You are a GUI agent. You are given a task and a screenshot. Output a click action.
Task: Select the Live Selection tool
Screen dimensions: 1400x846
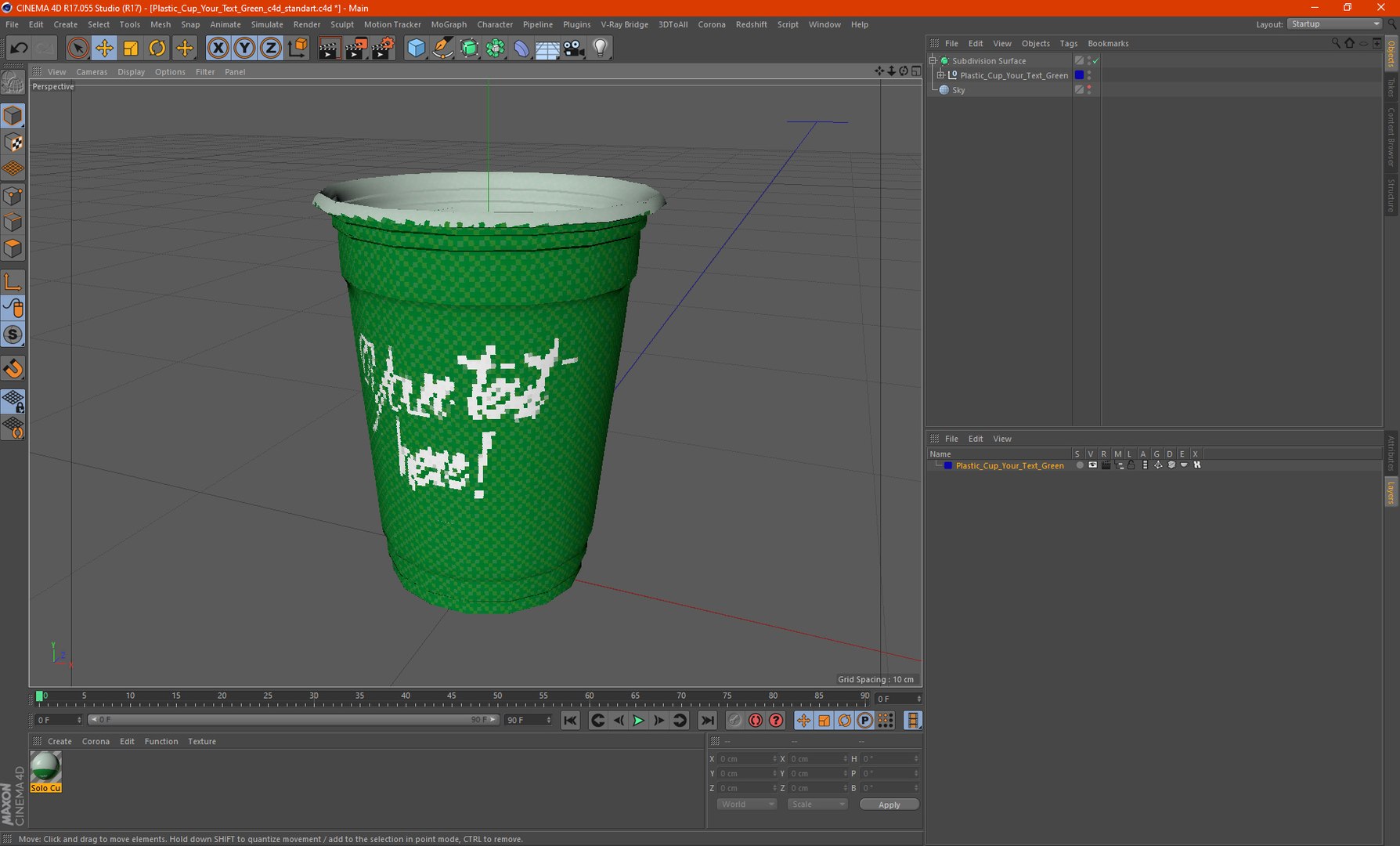[78, 49]
